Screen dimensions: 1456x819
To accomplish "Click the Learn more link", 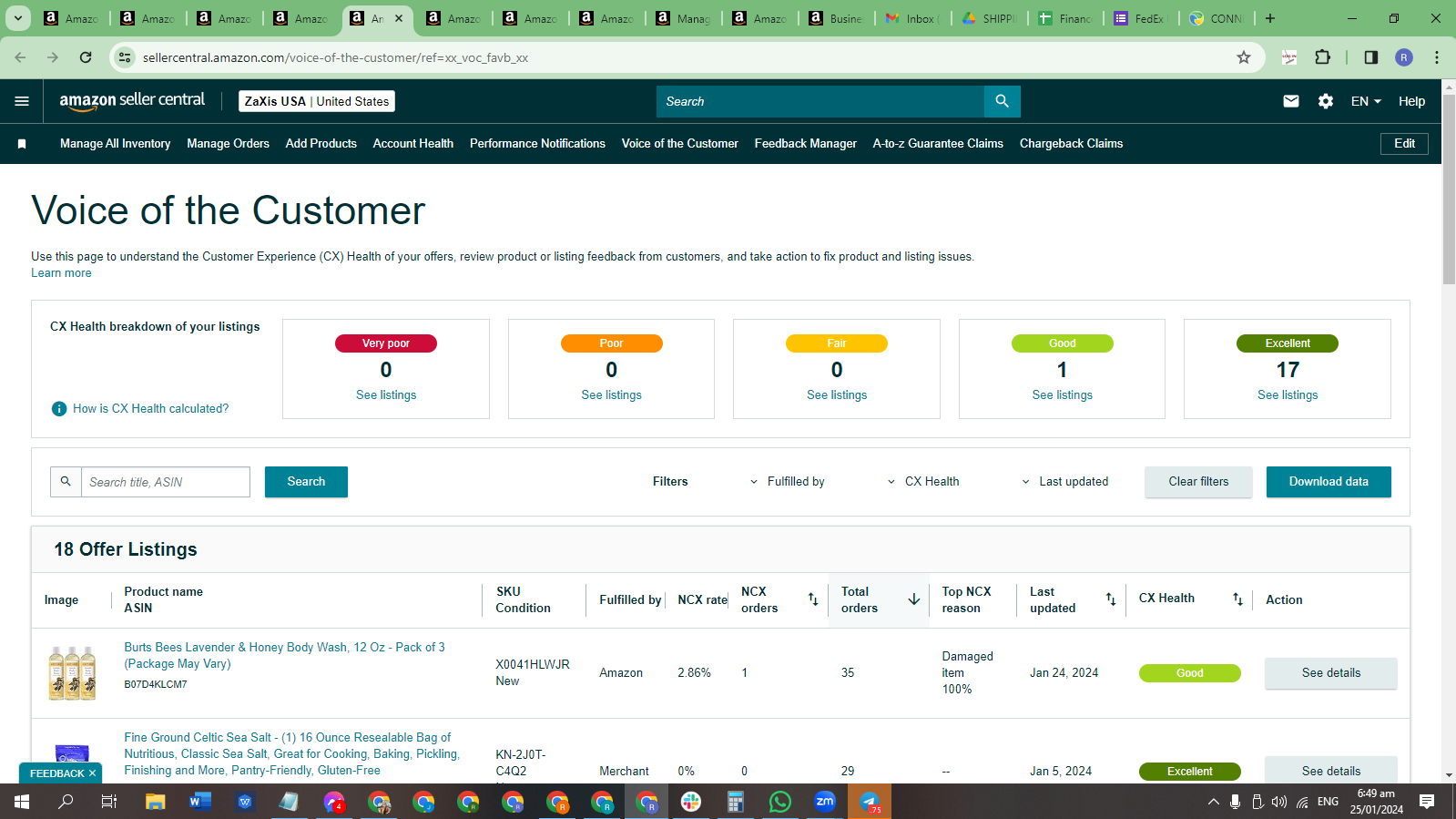I will coord(61,273).
